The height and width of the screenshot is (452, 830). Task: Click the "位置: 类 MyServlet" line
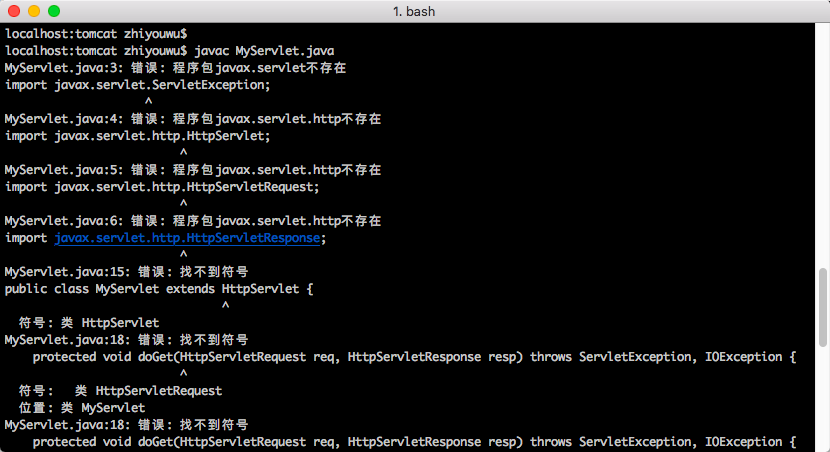click(x=82, y=408)
